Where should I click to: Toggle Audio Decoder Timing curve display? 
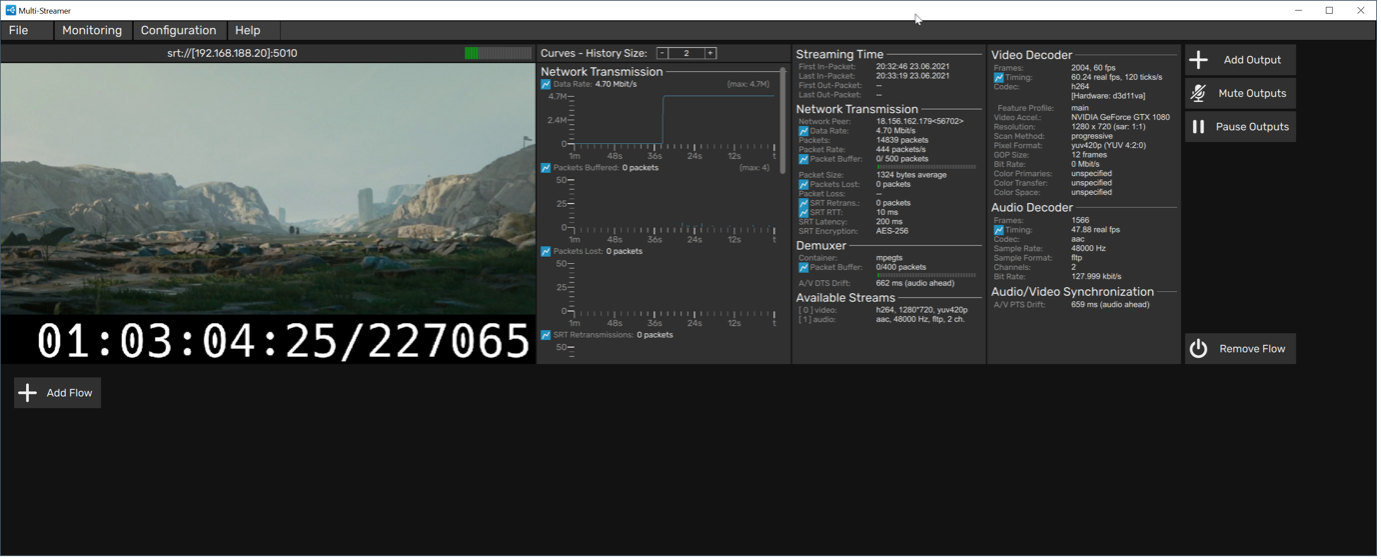(998, 230)
